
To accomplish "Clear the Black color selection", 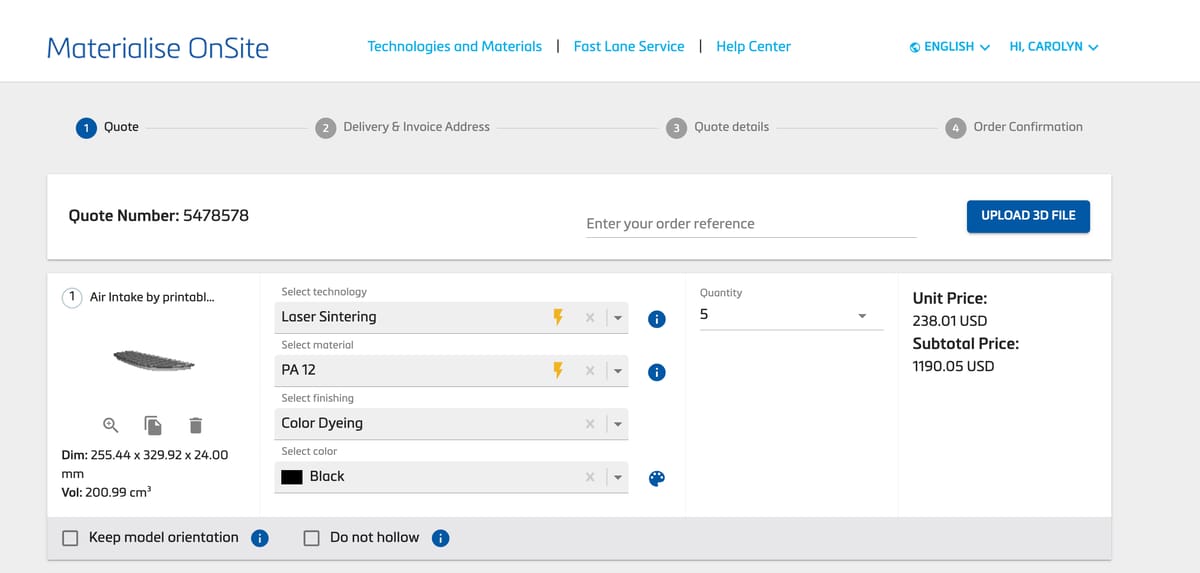I will click(x=590, y=477).
